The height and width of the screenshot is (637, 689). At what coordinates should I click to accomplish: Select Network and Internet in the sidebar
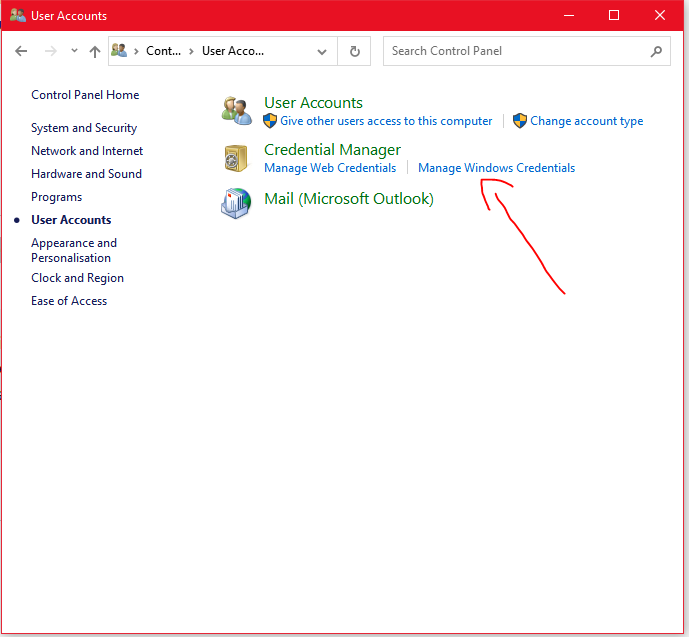(x=87, y=151)
